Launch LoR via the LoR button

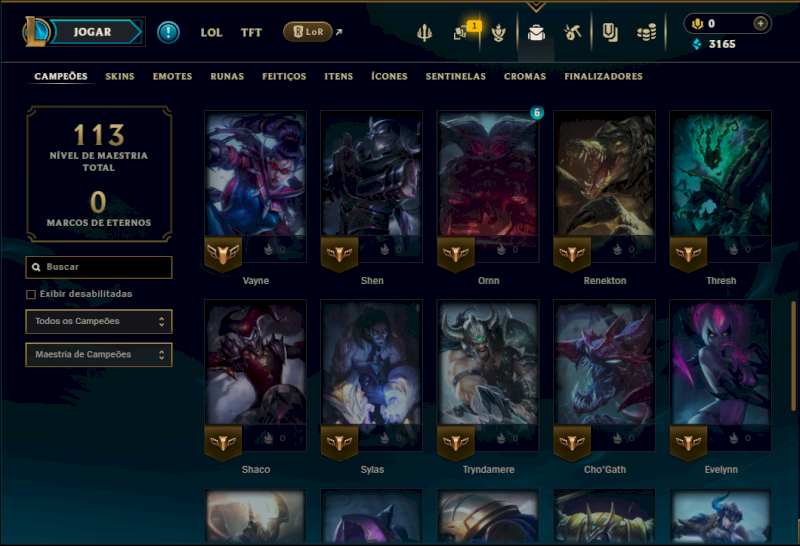tap(308, 32)
